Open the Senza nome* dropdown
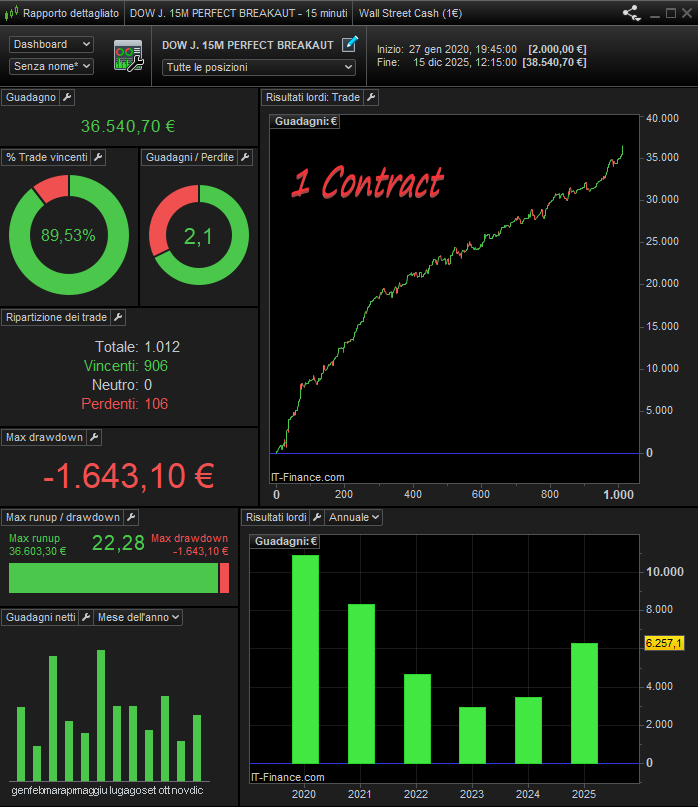This screenshot has height=807, width=698. point(51,66)
